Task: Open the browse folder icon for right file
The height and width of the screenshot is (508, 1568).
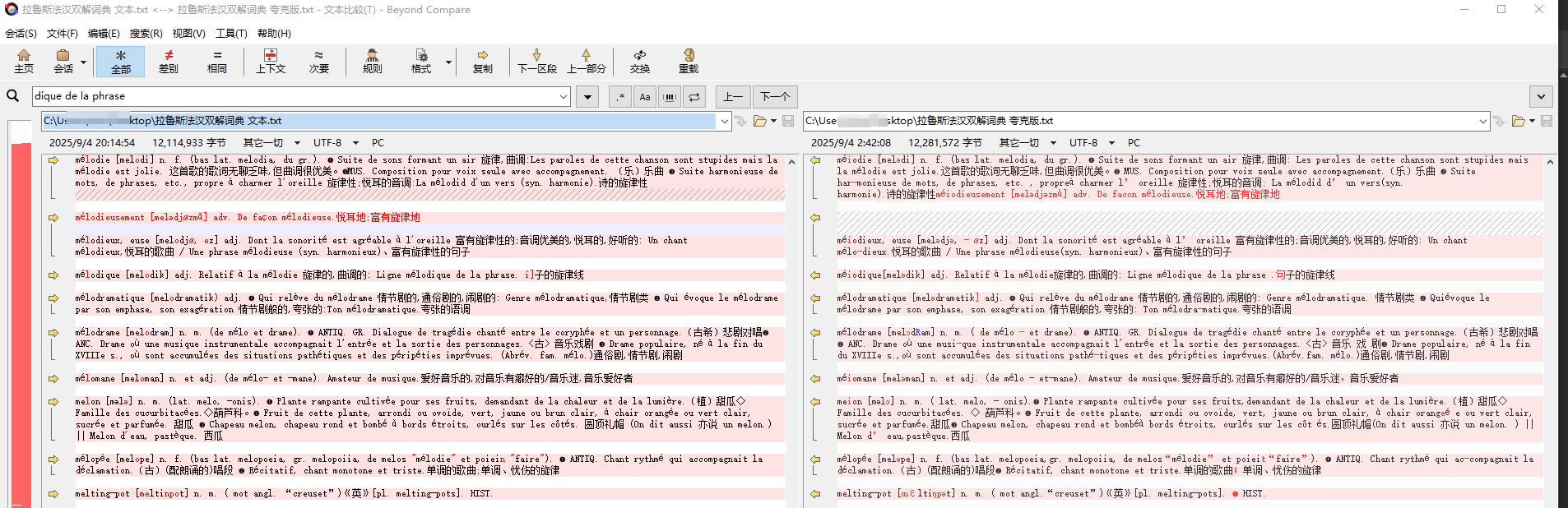Action: pyautogui.click(x=1519, y=121)
